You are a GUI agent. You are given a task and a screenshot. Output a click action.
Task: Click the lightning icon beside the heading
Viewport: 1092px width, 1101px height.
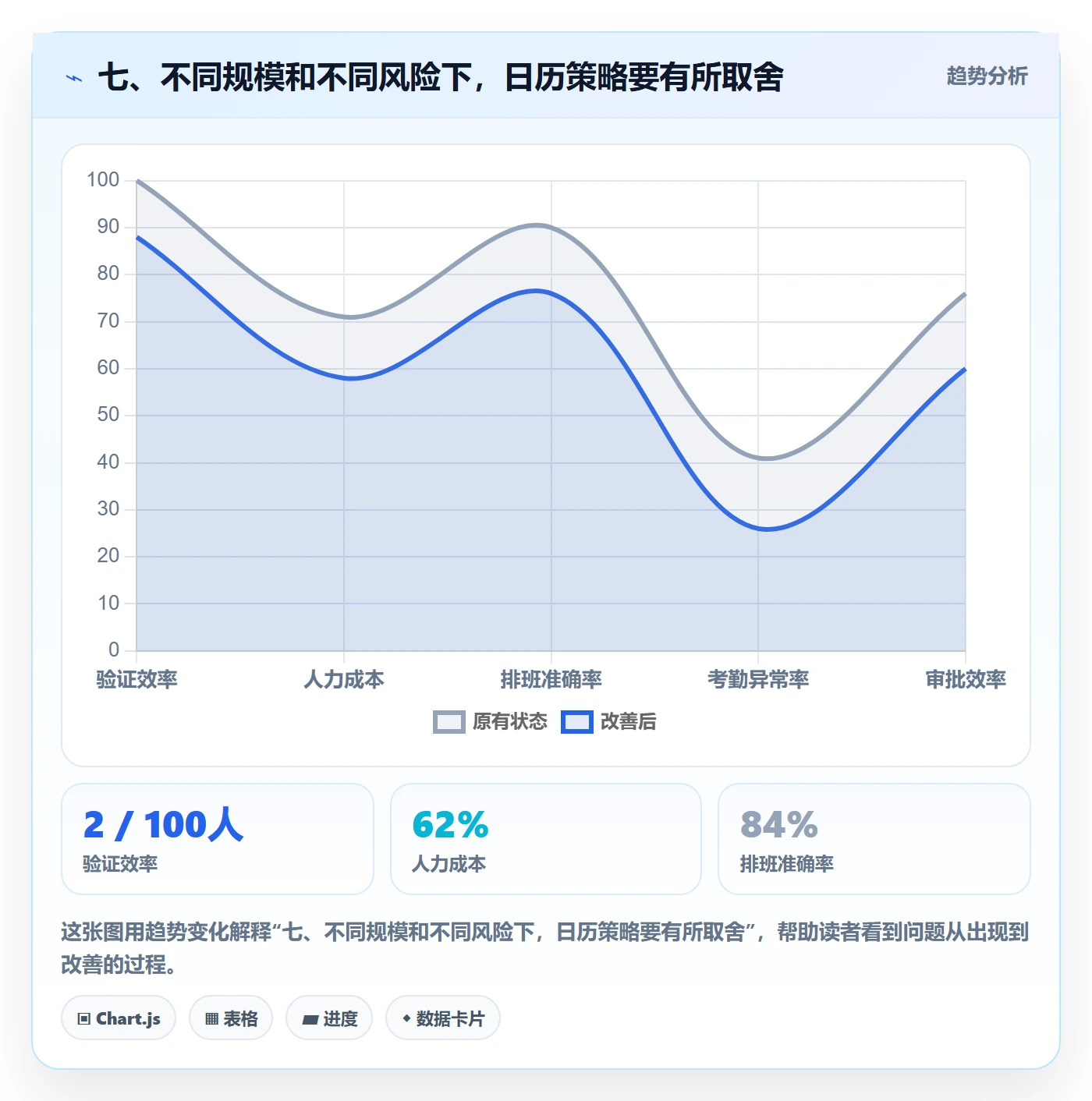[x=74, y=78]
